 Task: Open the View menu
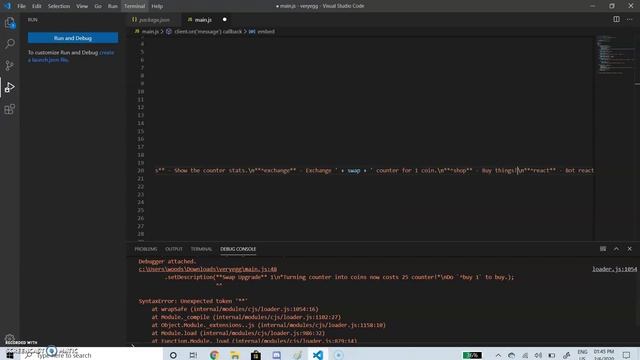tap(82, 6)
